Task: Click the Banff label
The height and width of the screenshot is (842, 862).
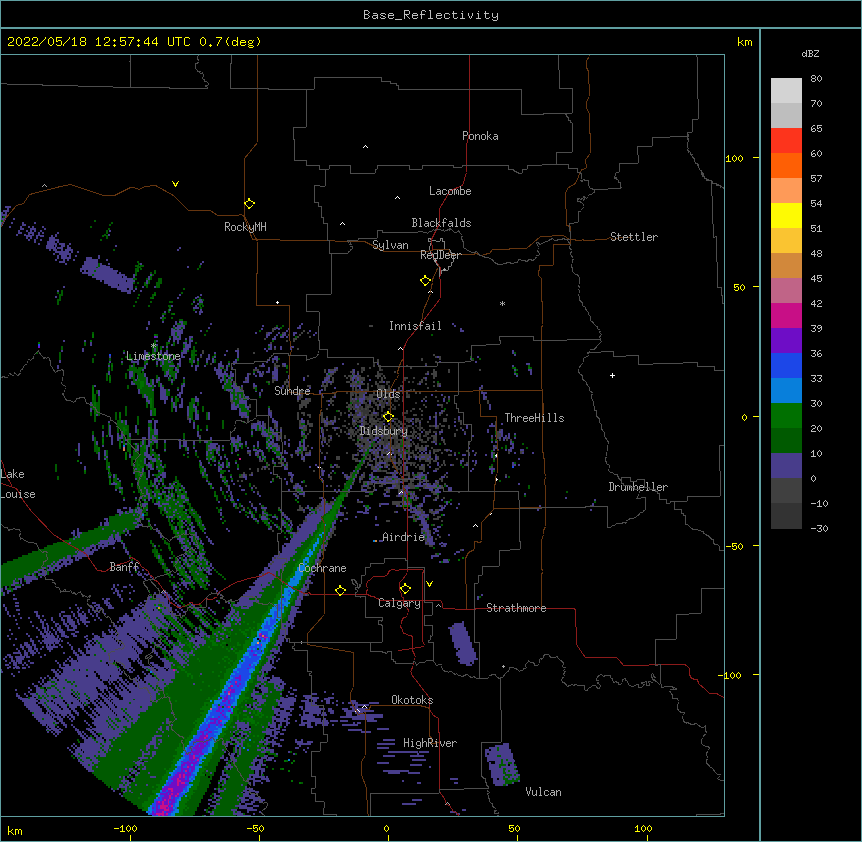Action: click(124, 567)
